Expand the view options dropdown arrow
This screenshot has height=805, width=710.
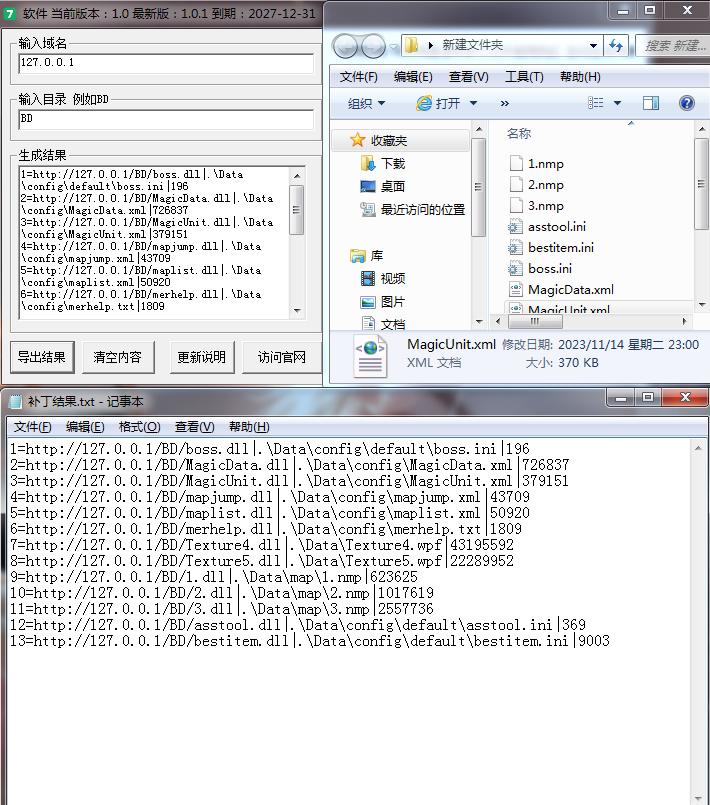[x=617, y=103]
